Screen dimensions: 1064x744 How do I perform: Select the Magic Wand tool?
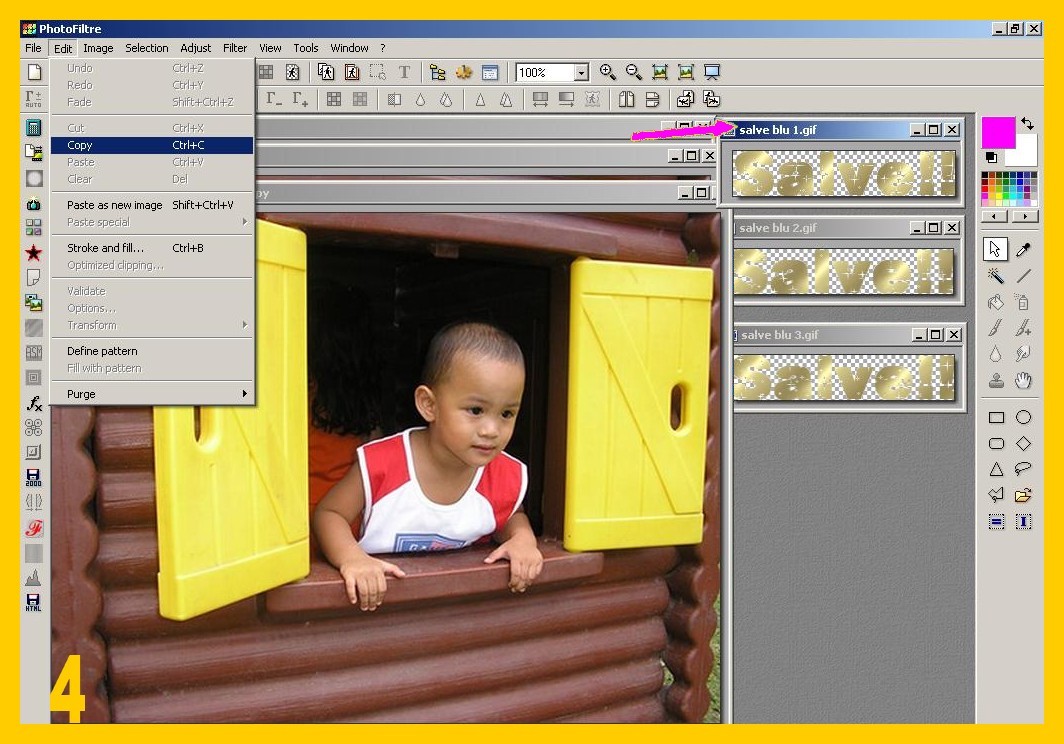coord(996,275)
